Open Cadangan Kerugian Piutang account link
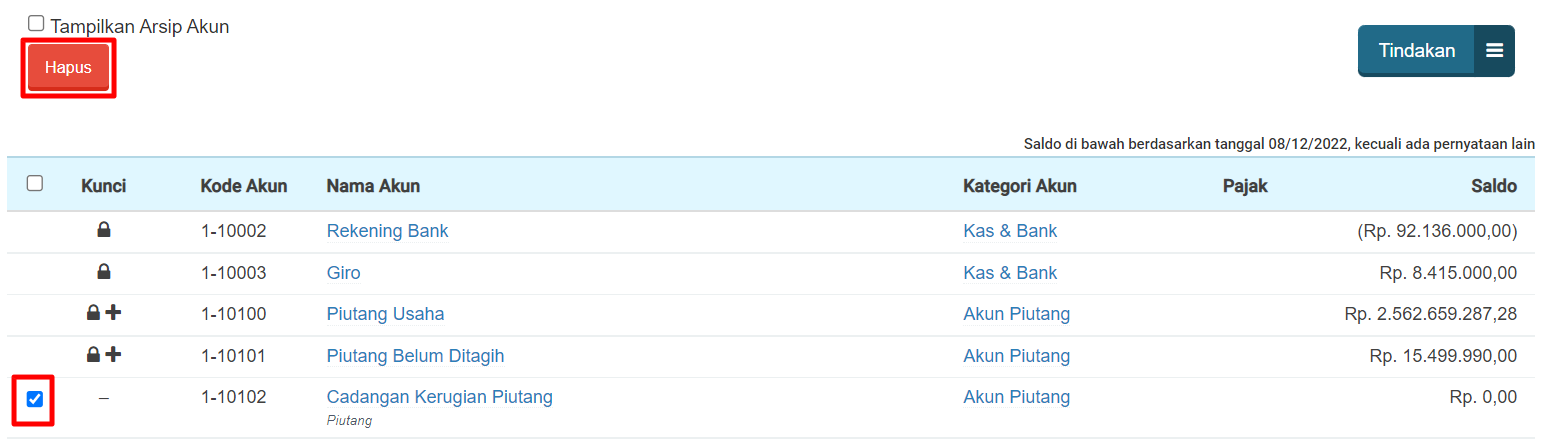This screenshot has width=1555, height=440. click(x=439, y=397)
